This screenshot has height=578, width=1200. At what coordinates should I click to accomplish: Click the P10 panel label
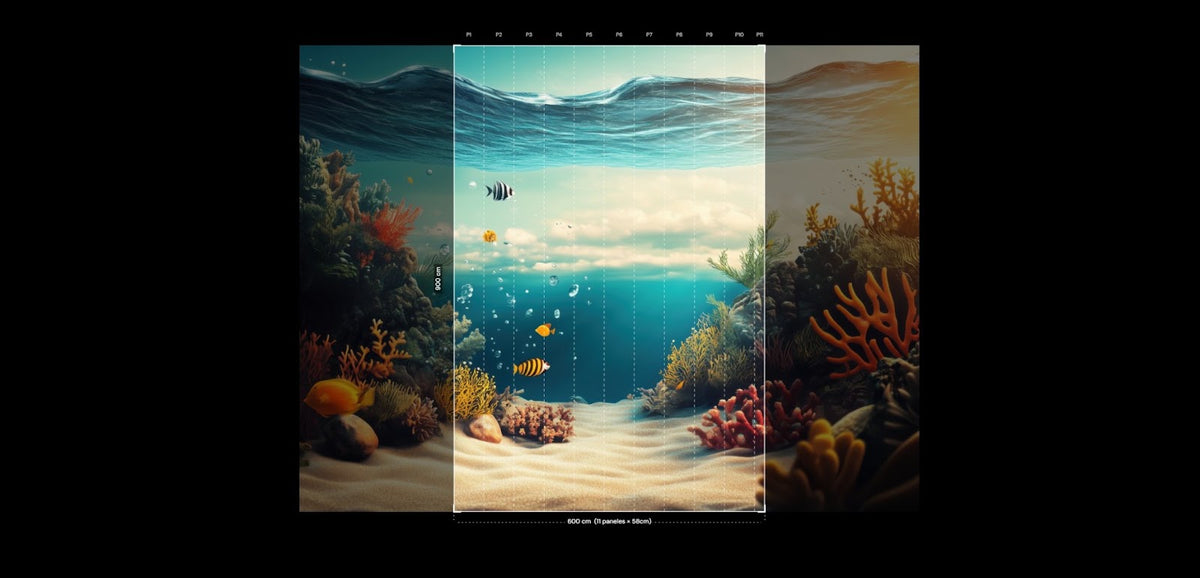click(x=739, y=34)
